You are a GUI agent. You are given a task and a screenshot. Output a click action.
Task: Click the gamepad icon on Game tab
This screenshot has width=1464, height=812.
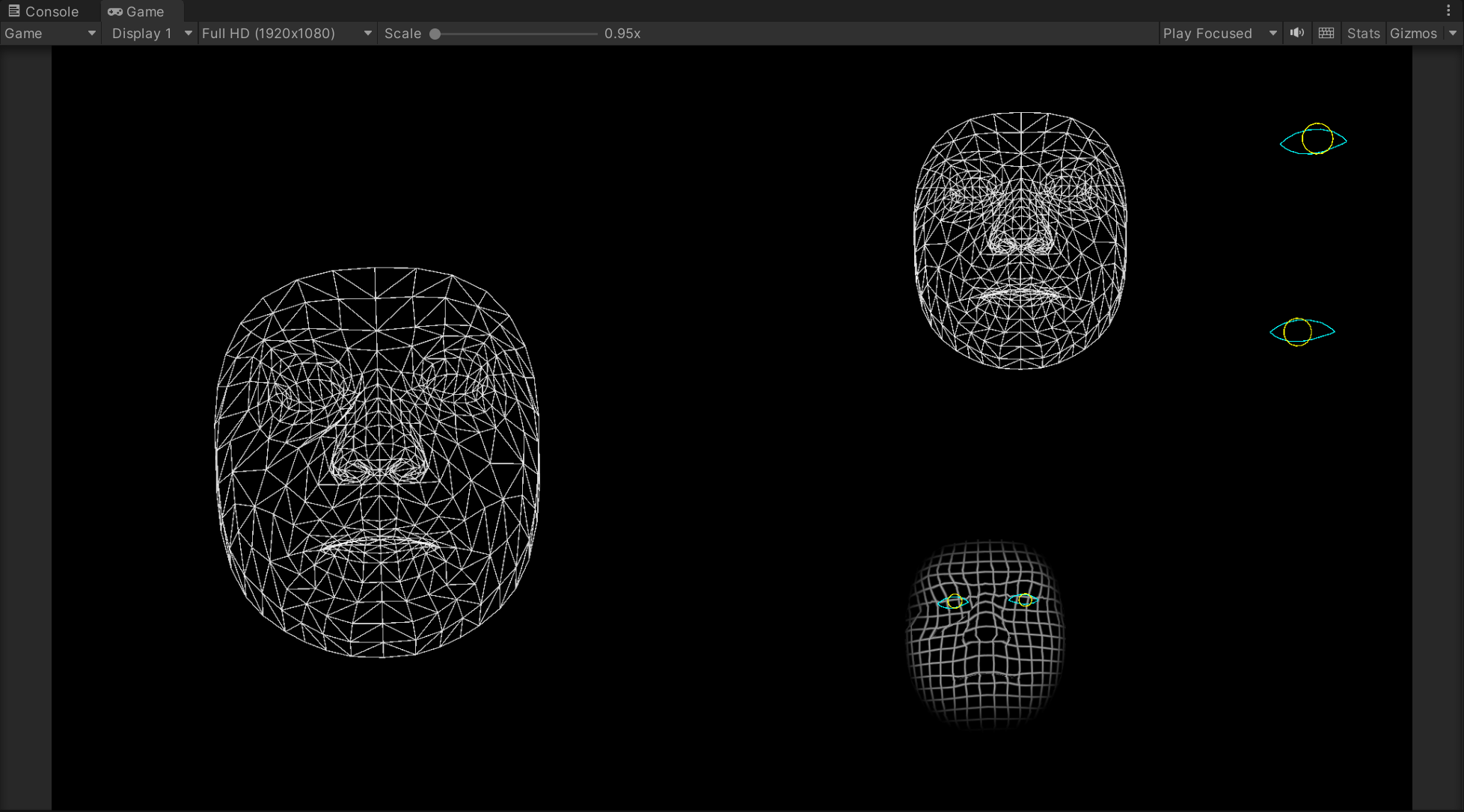point(115,12)
